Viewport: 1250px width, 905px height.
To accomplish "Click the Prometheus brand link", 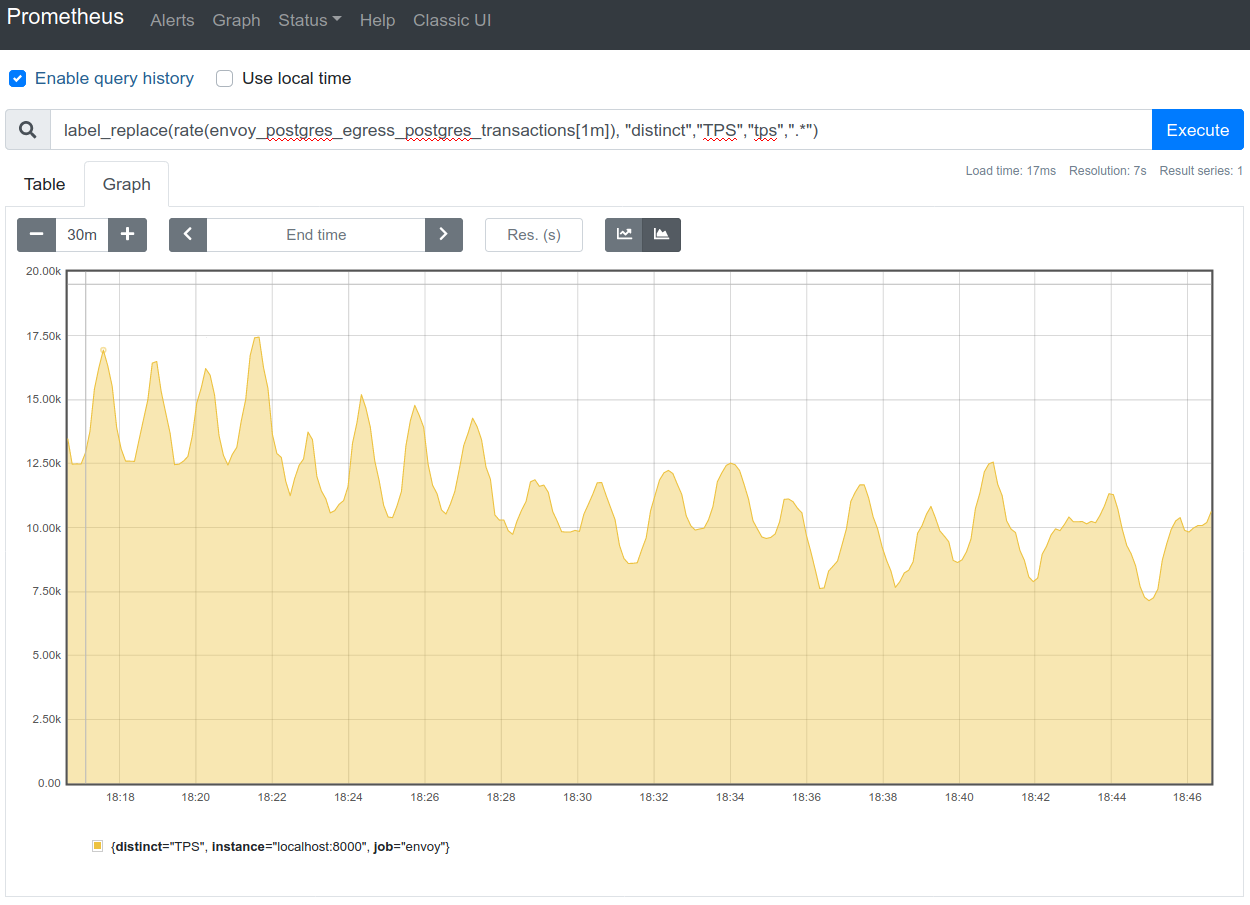I will [66, 18].
